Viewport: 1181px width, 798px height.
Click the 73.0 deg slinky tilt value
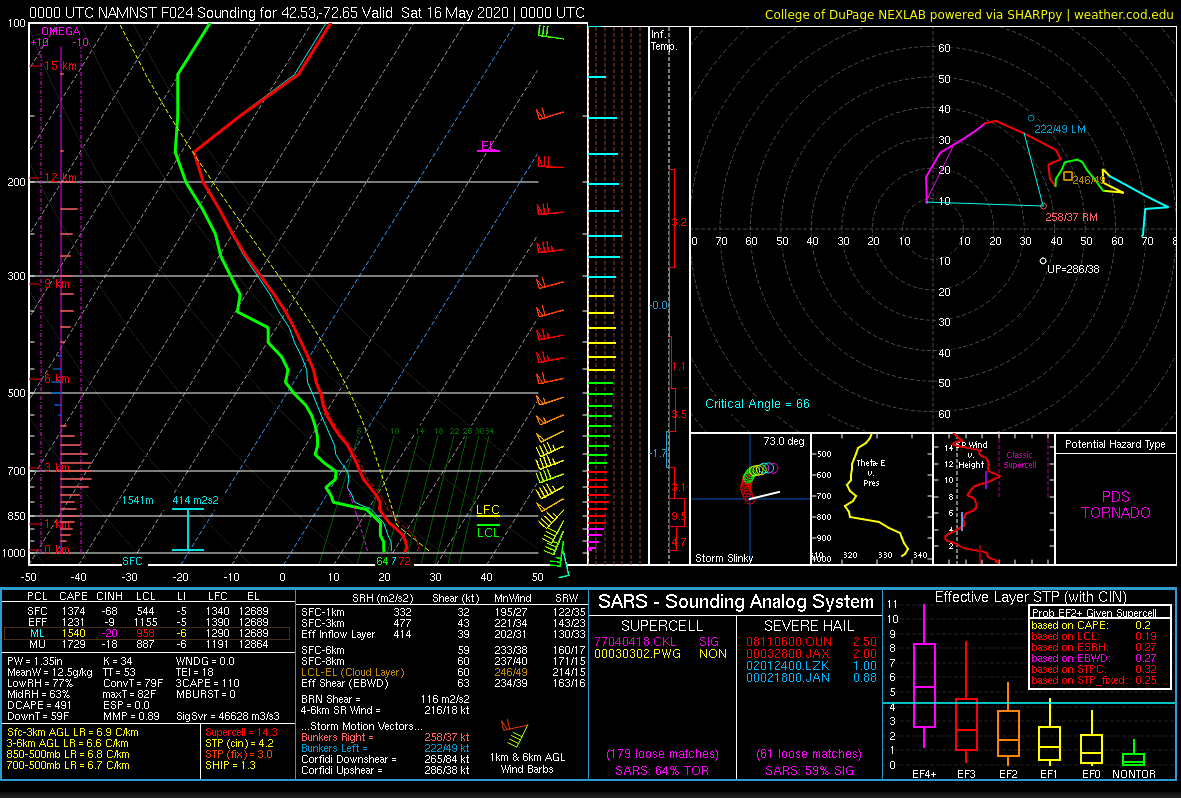point(784,442)
